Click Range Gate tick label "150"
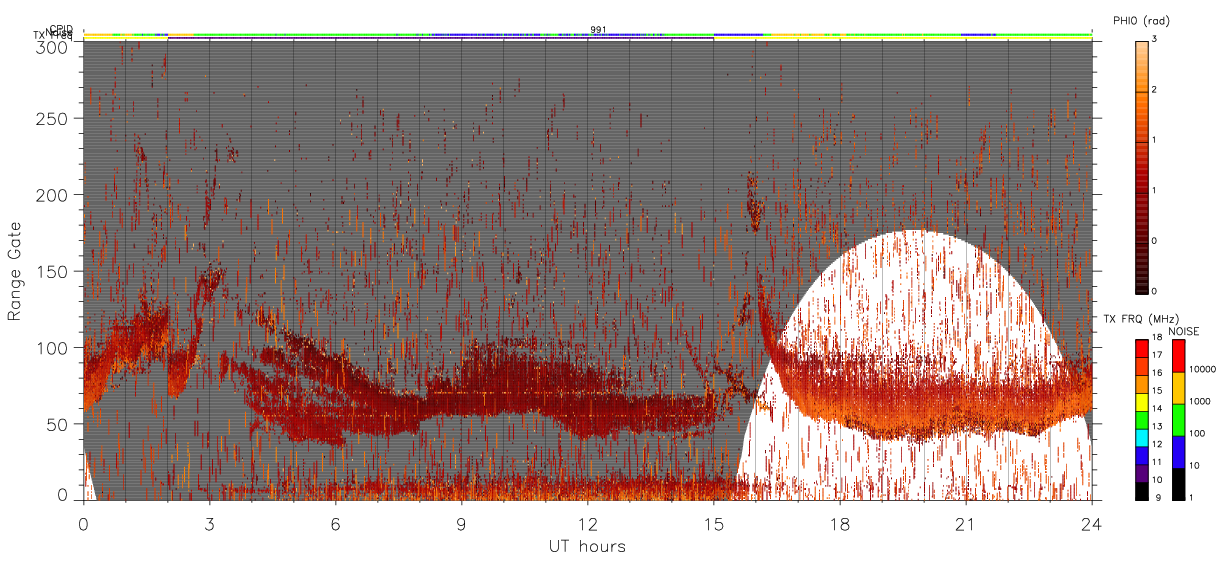 (55, 271)
